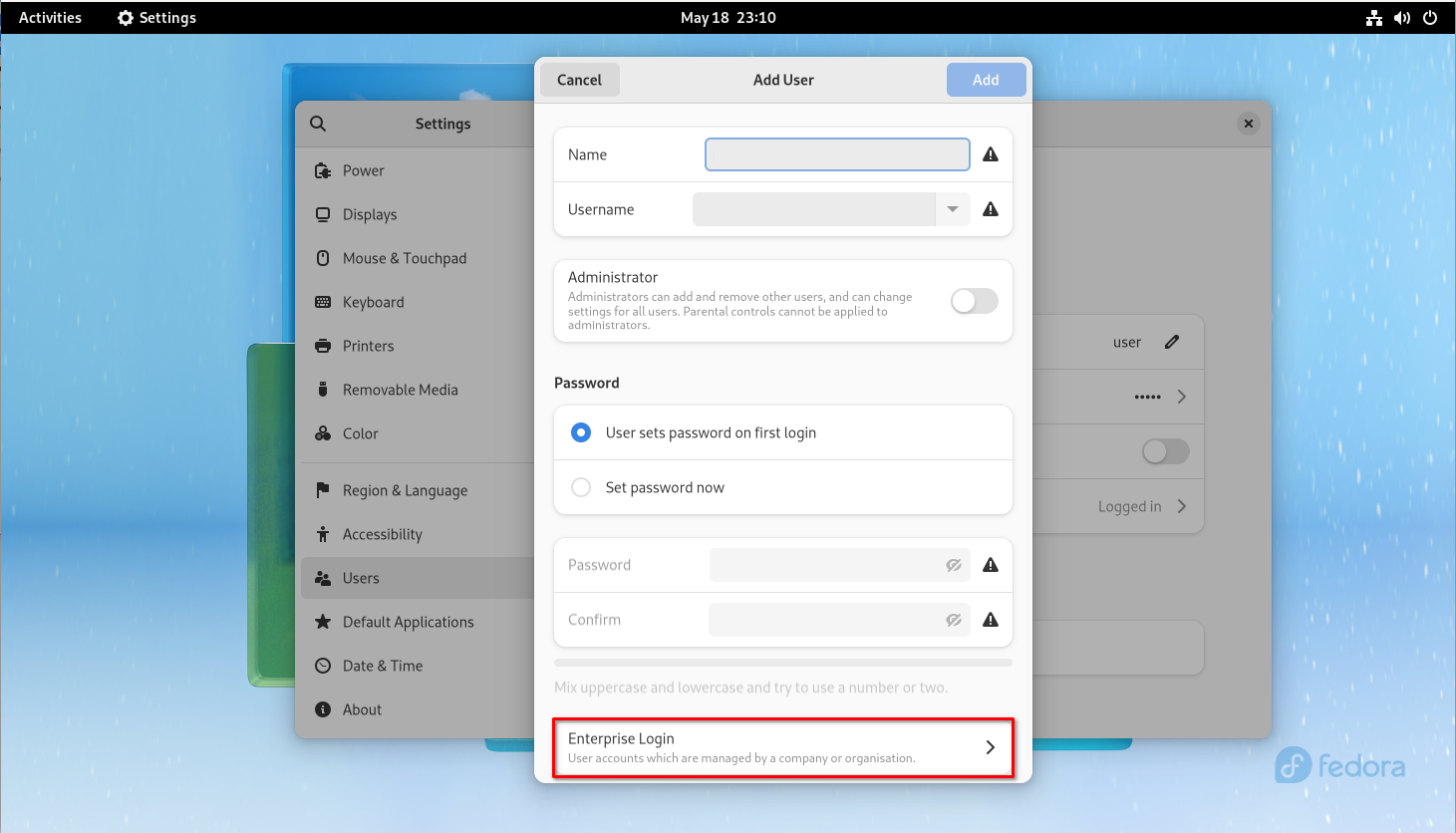Open the Activities overview
1456x833 pixels.
click(50, 18)
